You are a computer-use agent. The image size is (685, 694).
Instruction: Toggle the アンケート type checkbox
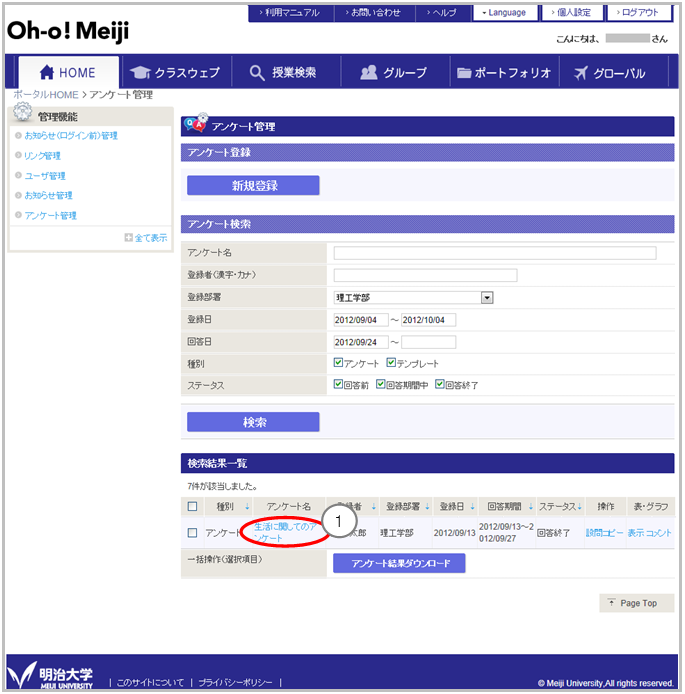click(338, 363)
